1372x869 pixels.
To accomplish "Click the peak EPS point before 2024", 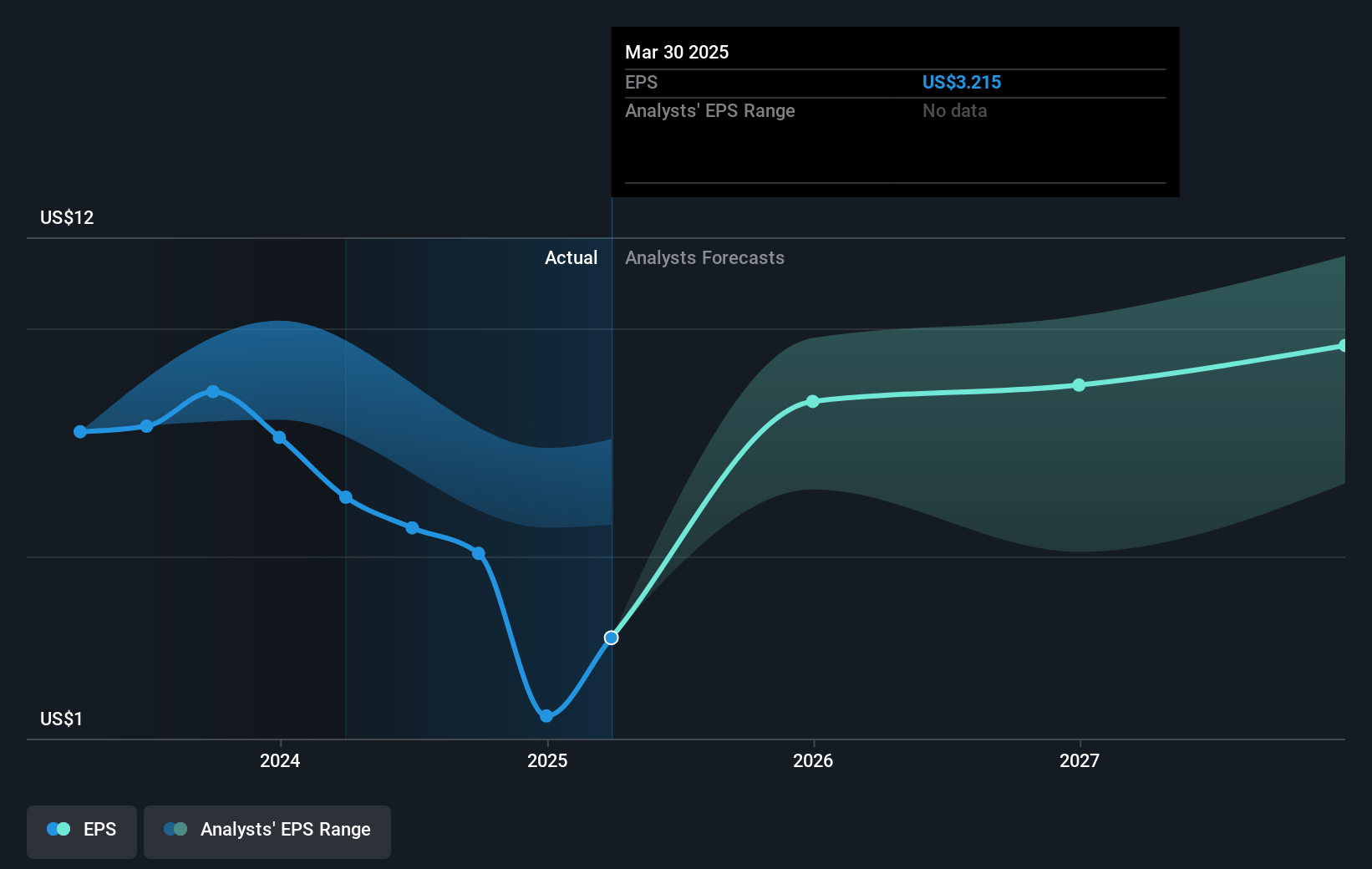I will point(213,391).
